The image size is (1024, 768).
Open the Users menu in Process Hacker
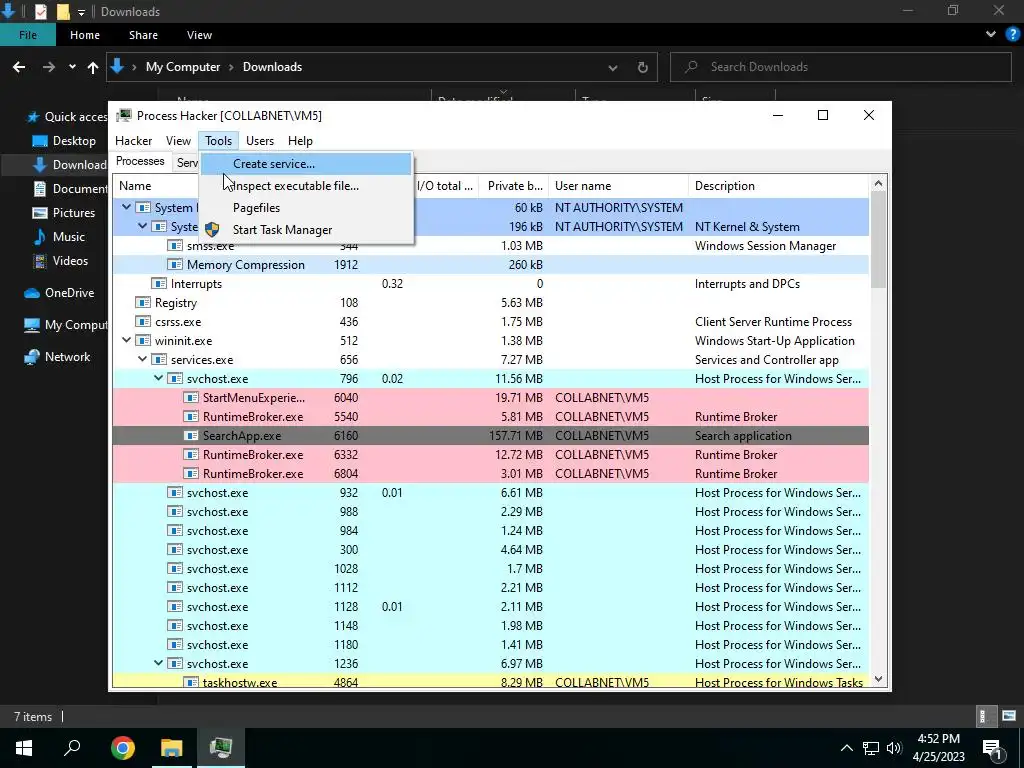point(260,141)
